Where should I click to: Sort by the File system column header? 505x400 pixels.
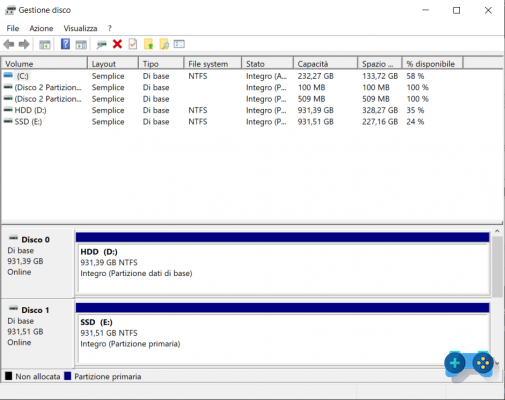point(213,64)
